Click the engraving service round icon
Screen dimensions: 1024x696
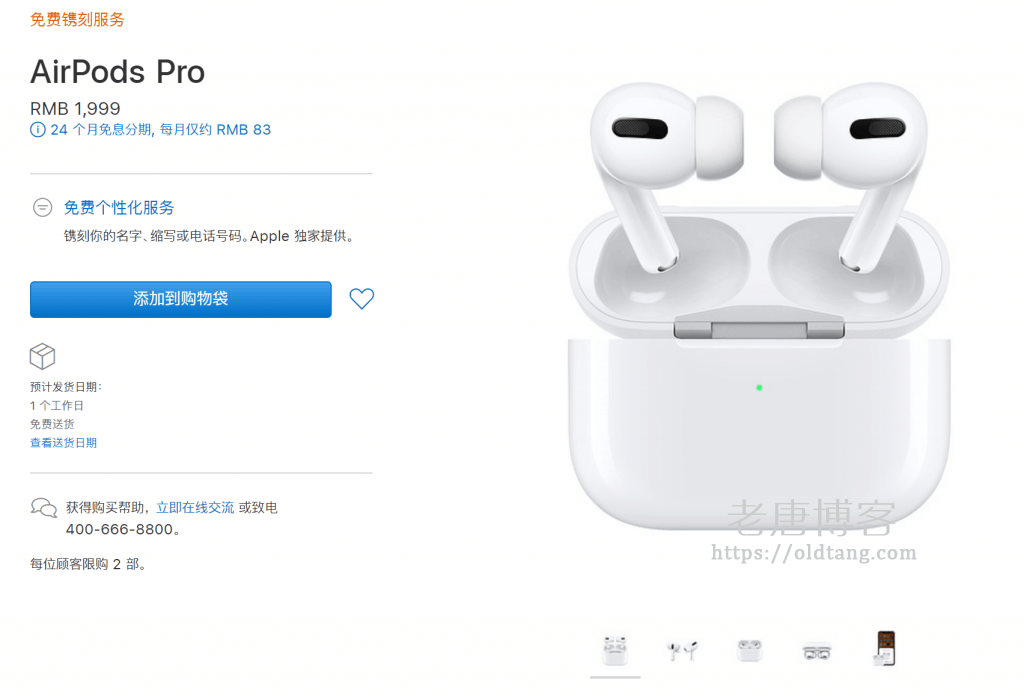click(42, 208)
